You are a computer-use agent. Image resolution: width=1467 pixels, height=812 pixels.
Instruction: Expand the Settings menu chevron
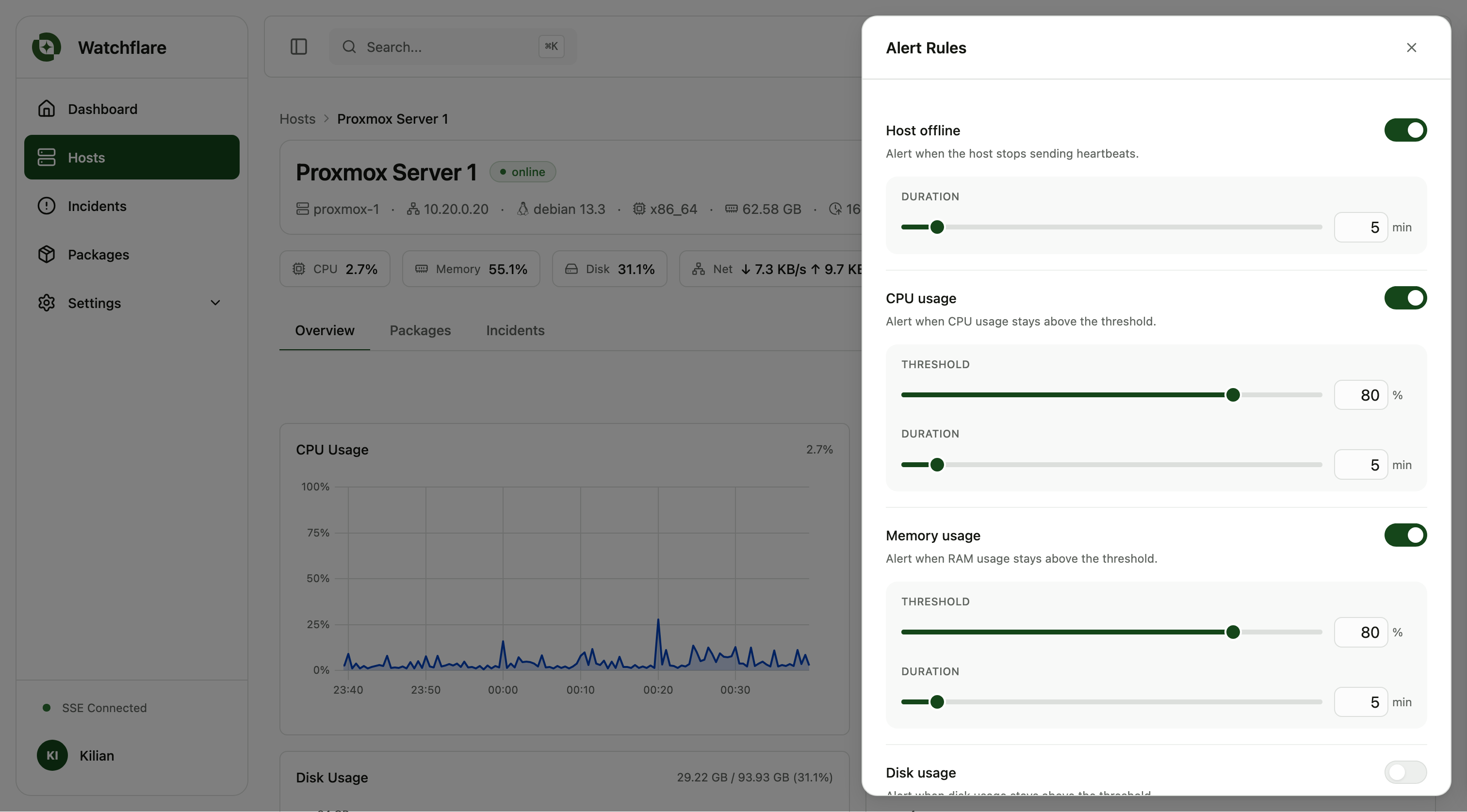[x=215, y=302]
